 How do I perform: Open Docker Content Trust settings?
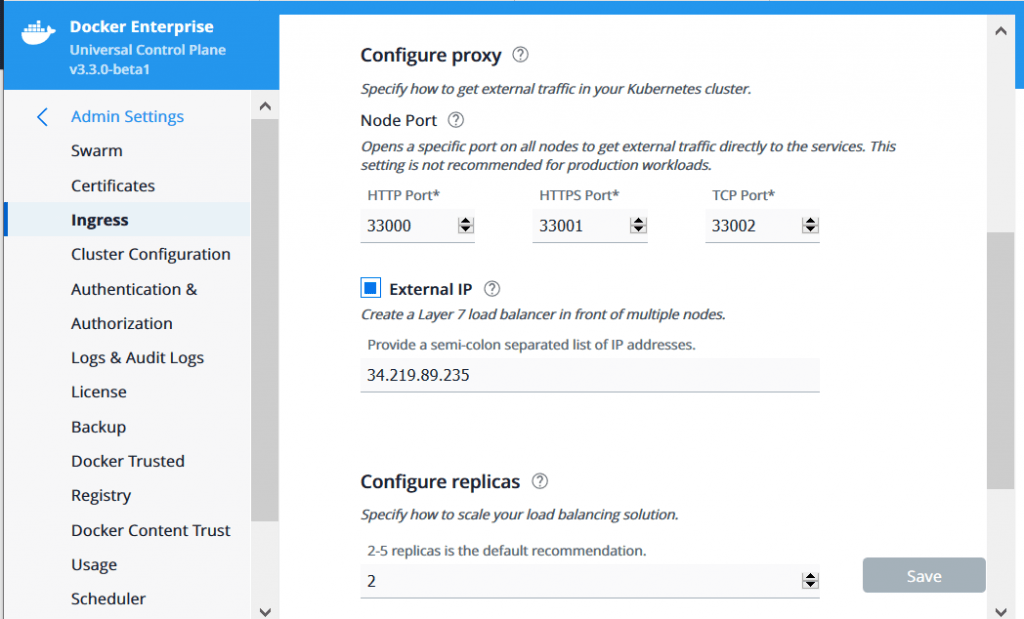tap(151, 530)
